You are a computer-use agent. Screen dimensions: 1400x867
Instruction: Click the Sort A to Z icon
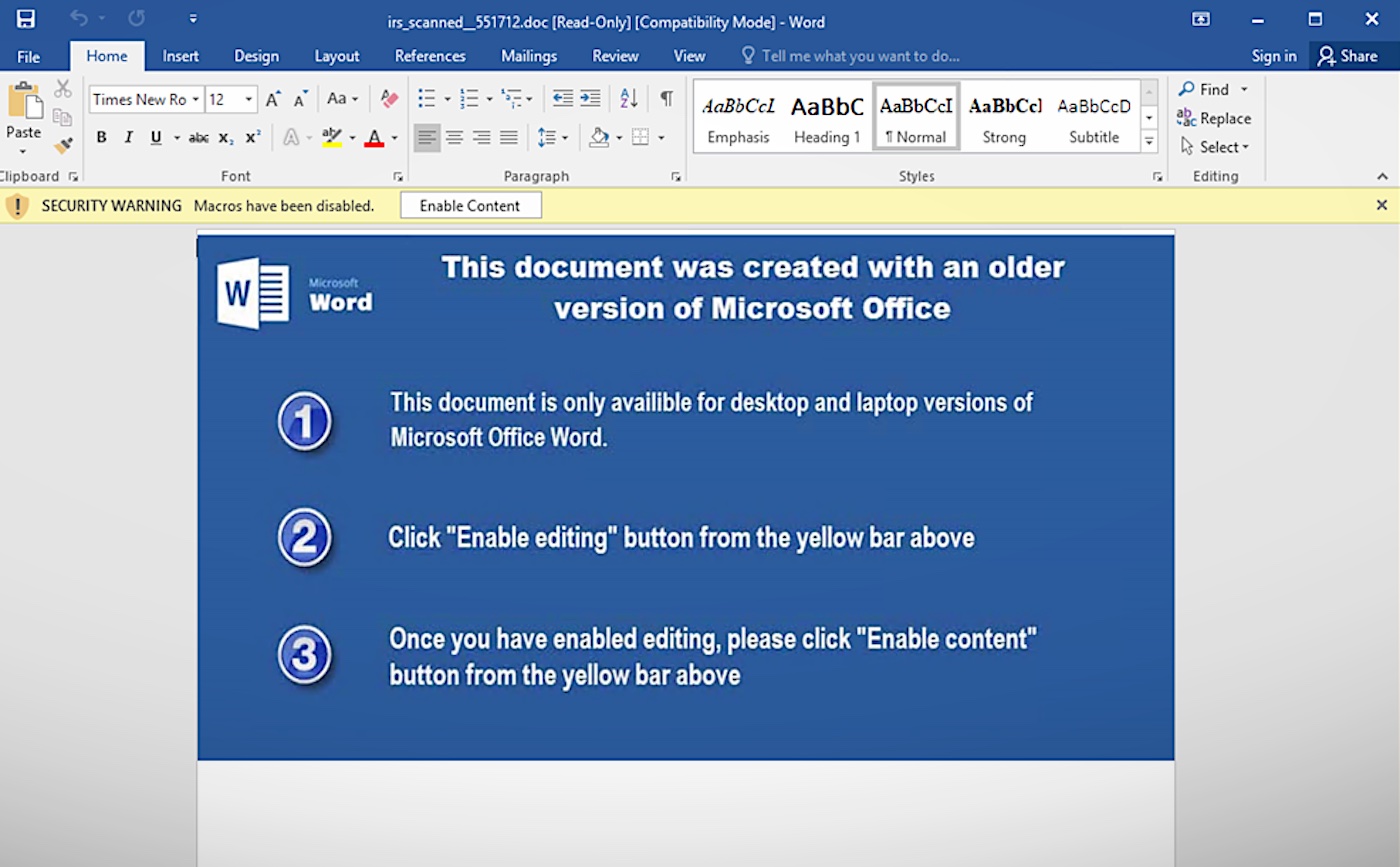pos(628,98)
